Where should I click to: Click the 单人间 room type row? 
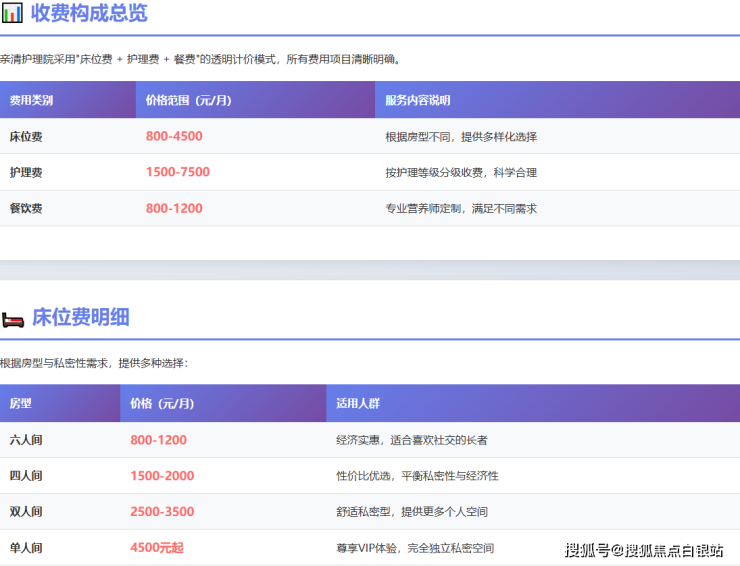coord(26,548)
